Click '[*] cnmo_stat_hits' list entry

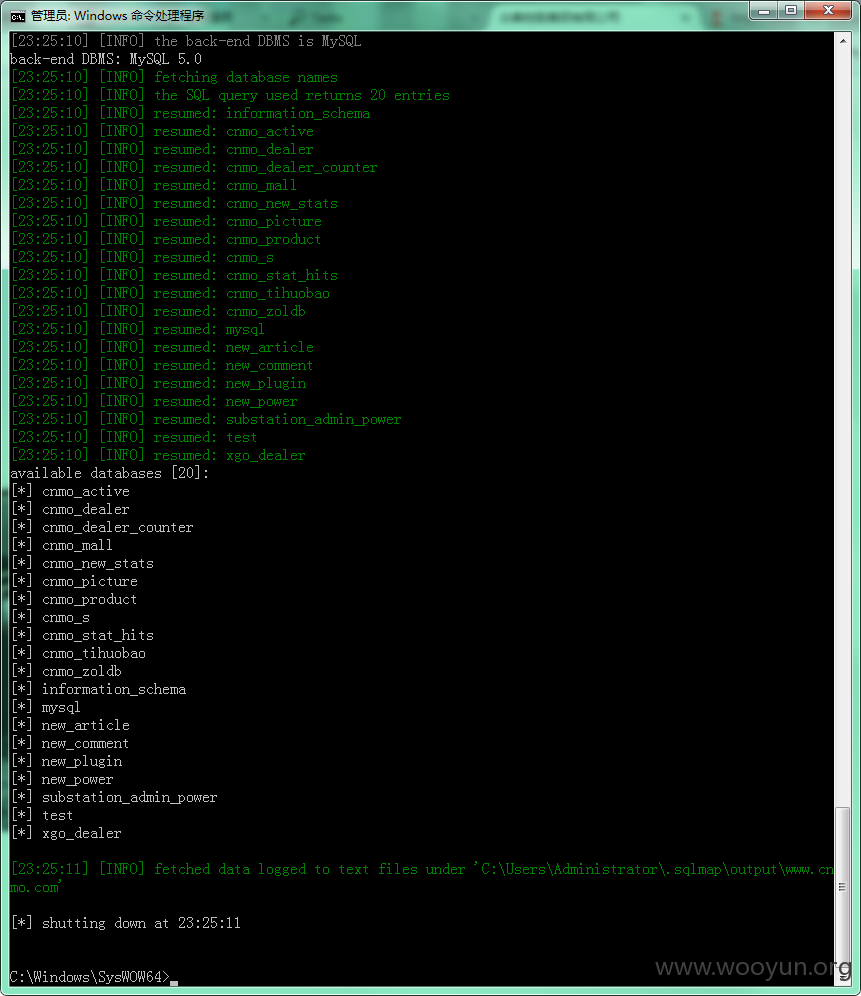[x=83, y=635]
